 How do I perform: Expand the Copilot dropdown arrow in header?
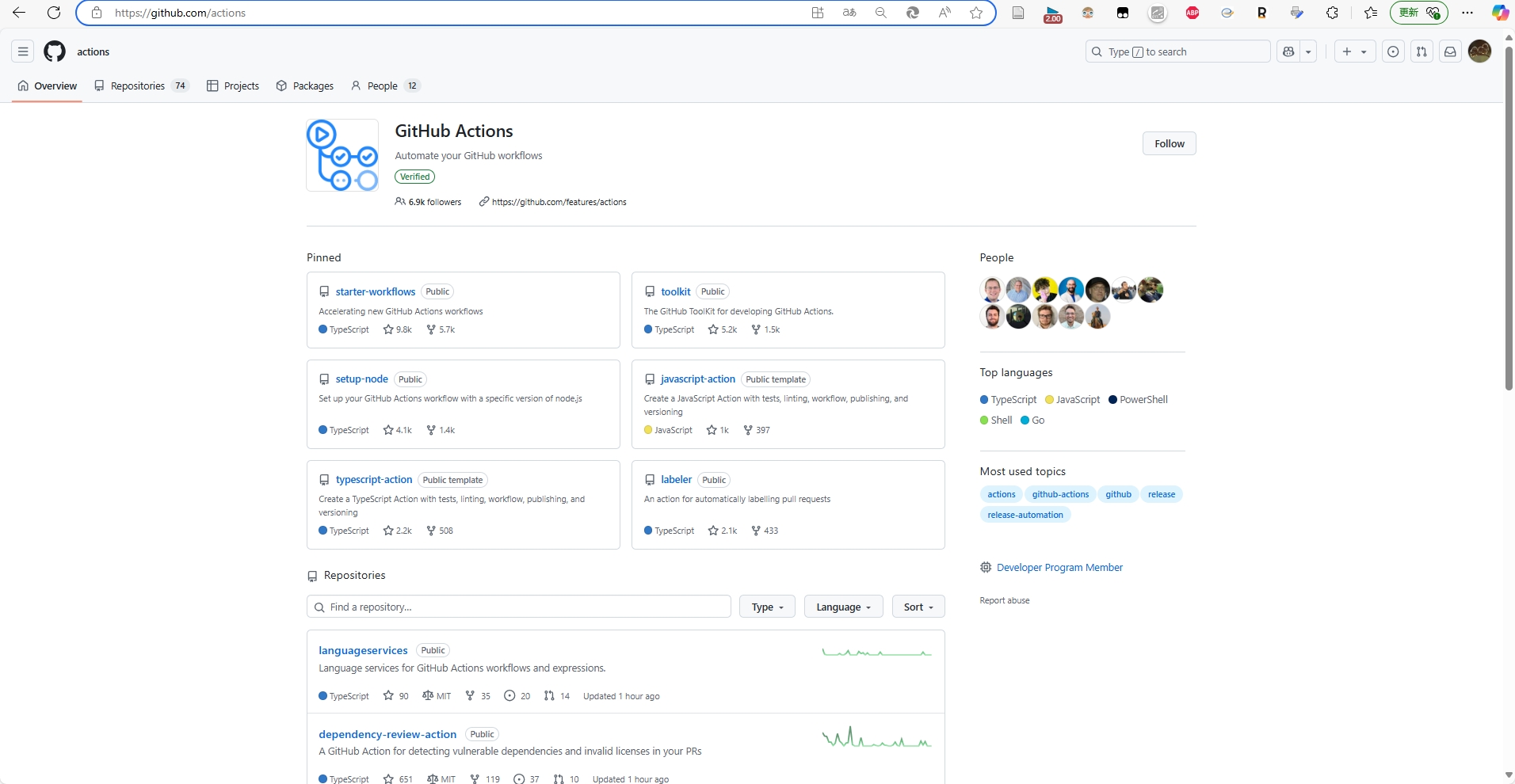click(1308, 51)
